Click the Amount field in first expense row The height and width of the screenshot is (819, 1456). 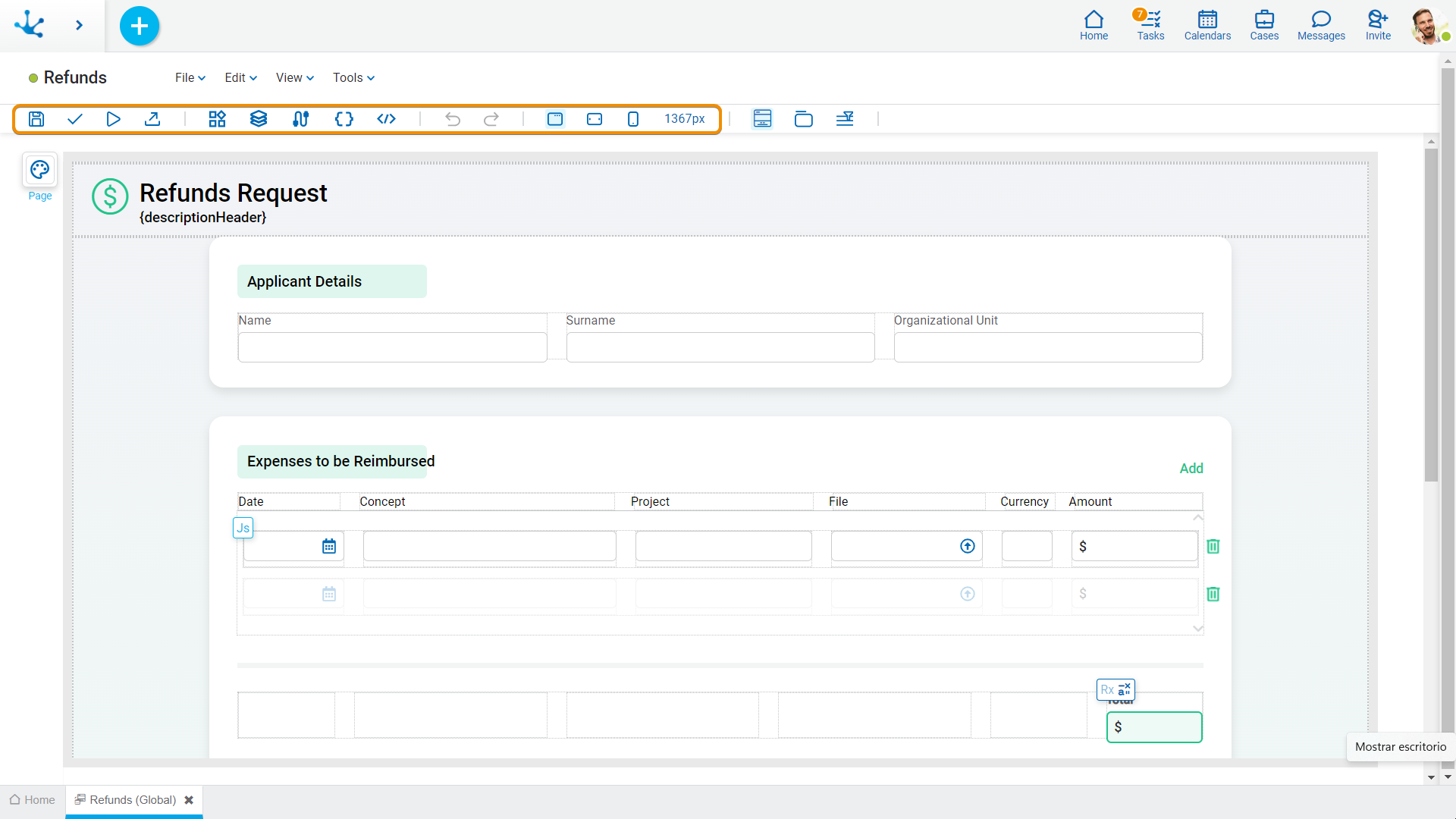point(1134,547)
